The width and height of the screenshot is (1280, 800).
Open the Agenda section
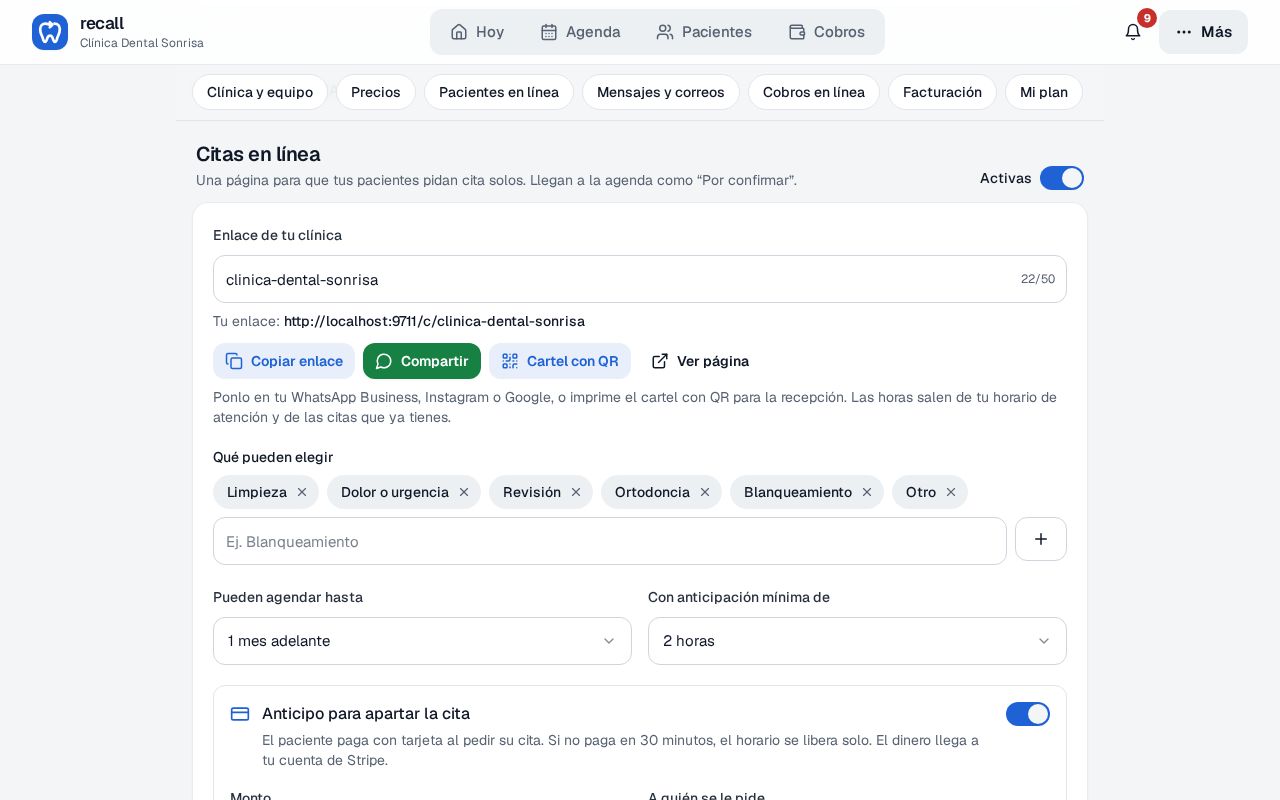(580, 32)
